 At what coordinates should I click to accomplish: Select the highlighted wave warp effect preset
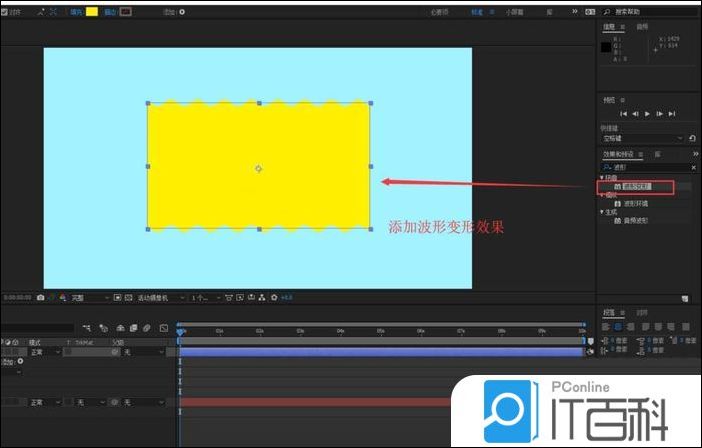(x=636, y=186)
